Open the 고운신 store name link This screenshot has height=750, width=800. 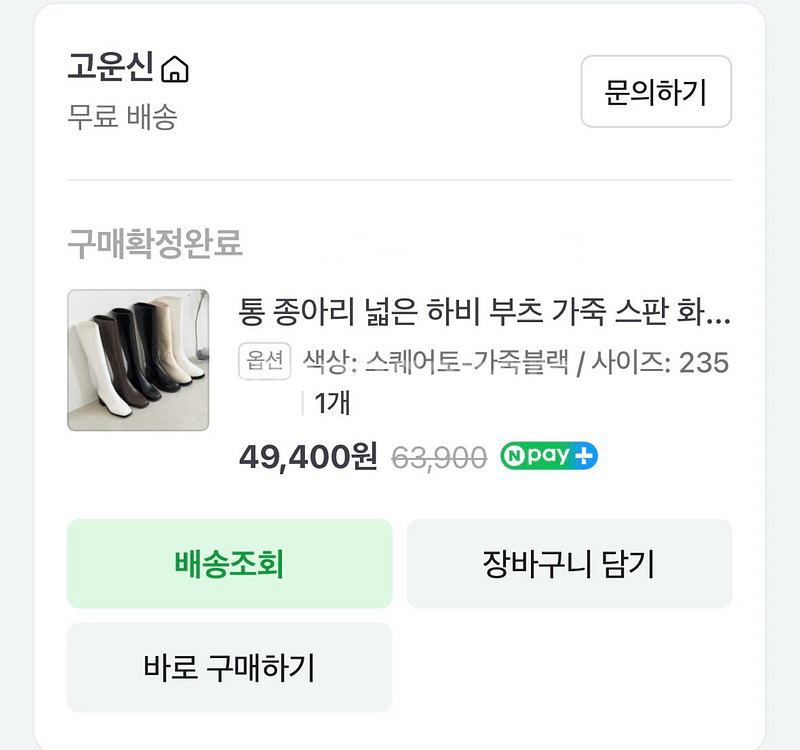[110, 68]
